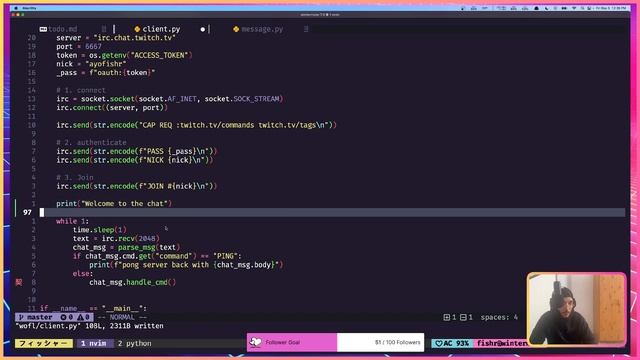The width and height of the screenshot is (640, 360).
Task: Click the 'port = 6667' line
Action: coord(79,47)
